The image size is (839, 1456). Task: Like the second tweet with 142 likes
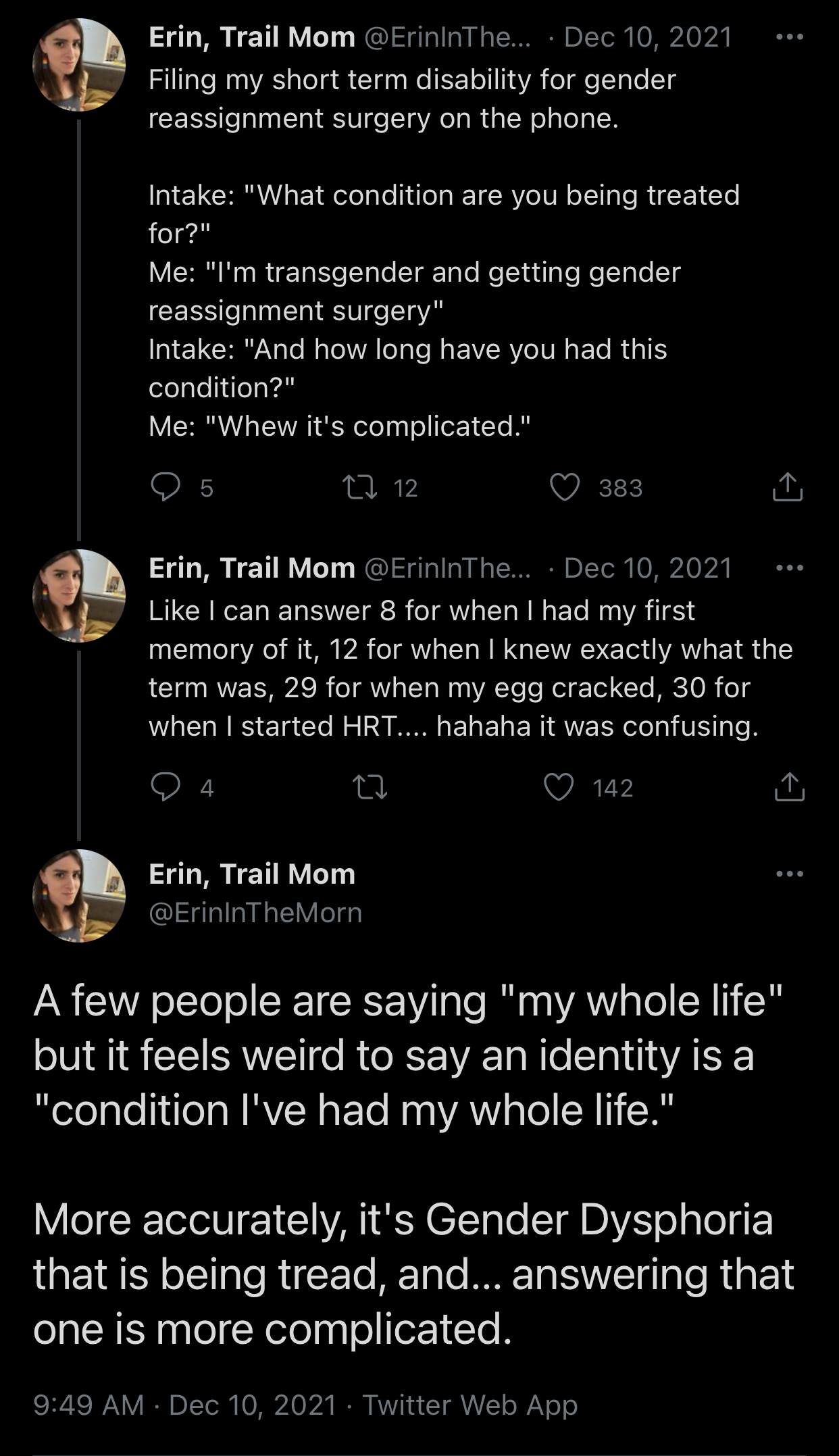pos(559,787)
